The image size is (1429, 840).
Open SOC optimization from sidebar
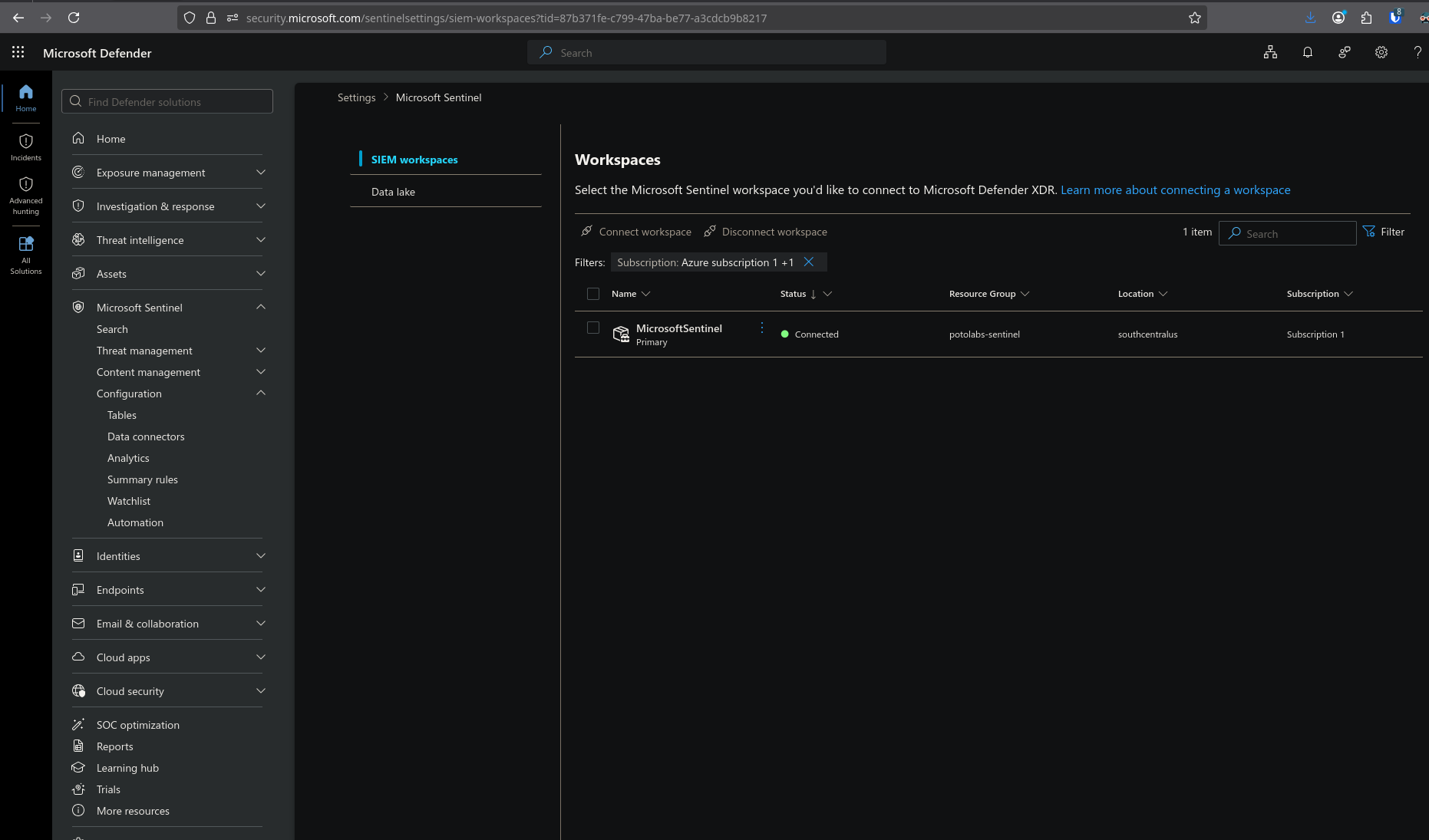point(138,725)
